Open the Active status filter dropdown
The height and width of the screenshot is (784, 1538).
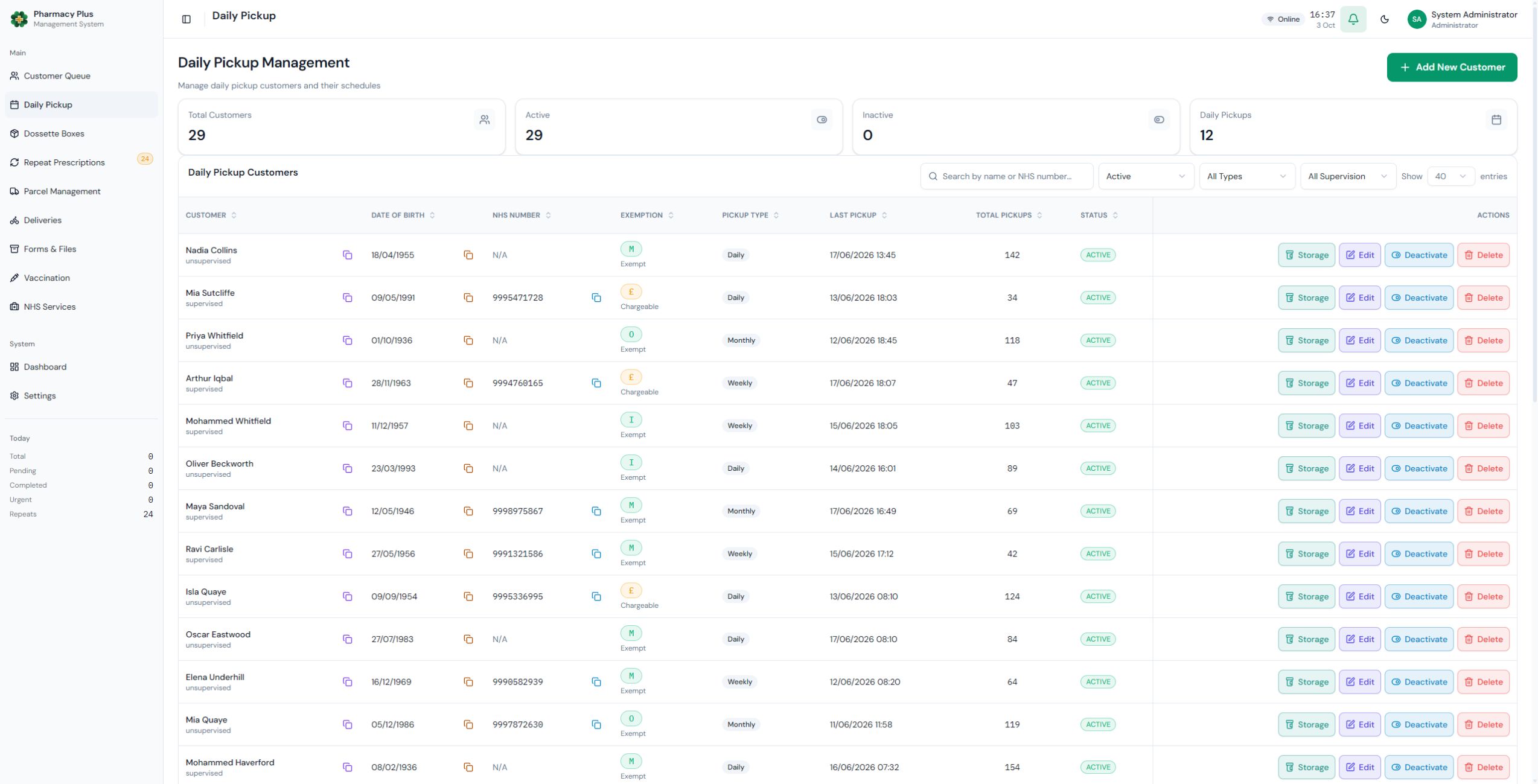coord(1146,176)
